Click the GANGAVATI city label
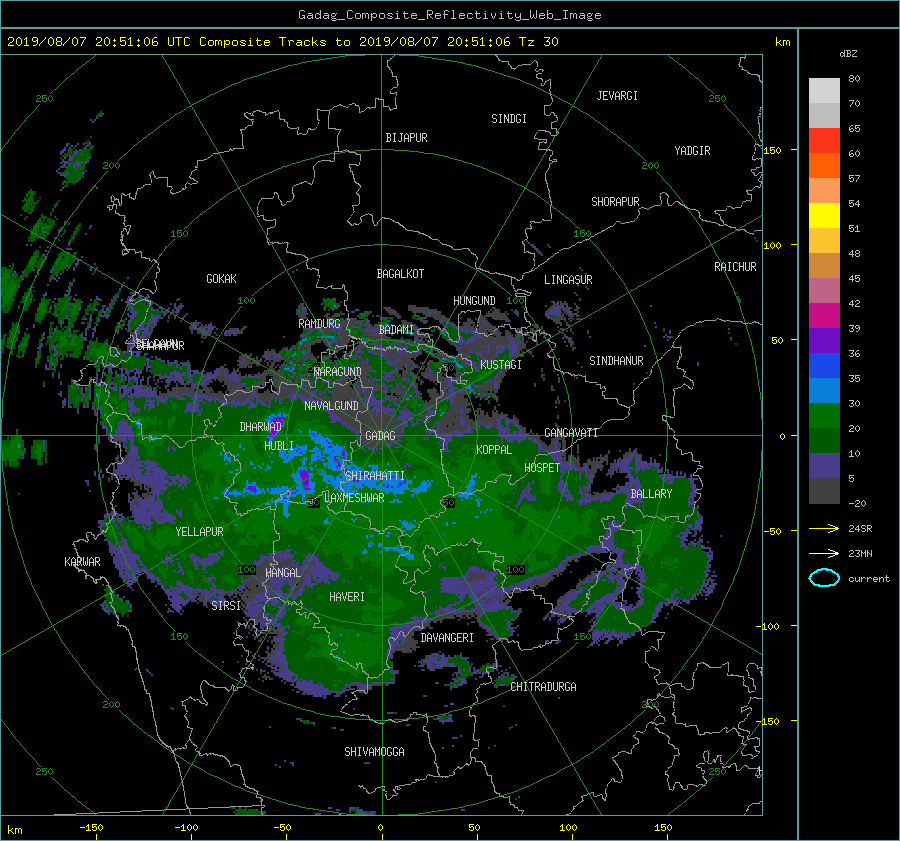Viewport: 900px width, 841px height. [x=571, y=433]
